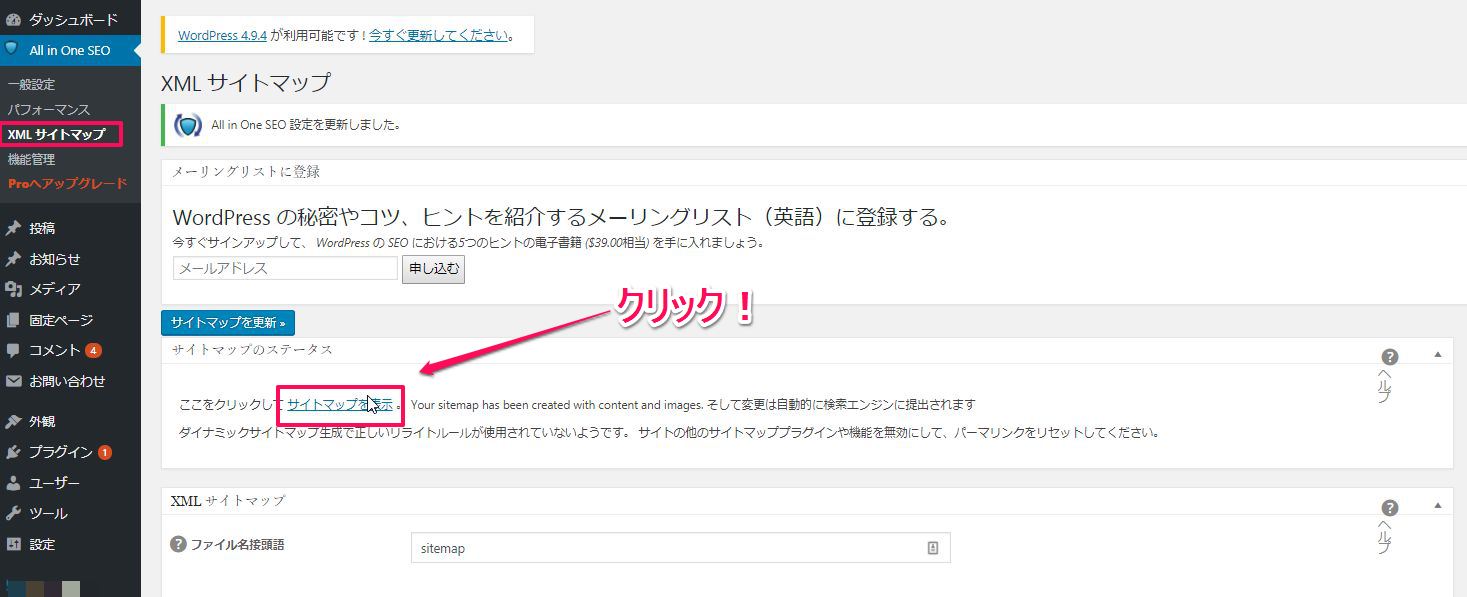Open the ダッシュボード gauge icon
This screenshot has width=1467, height=597.
click(13, 19)
